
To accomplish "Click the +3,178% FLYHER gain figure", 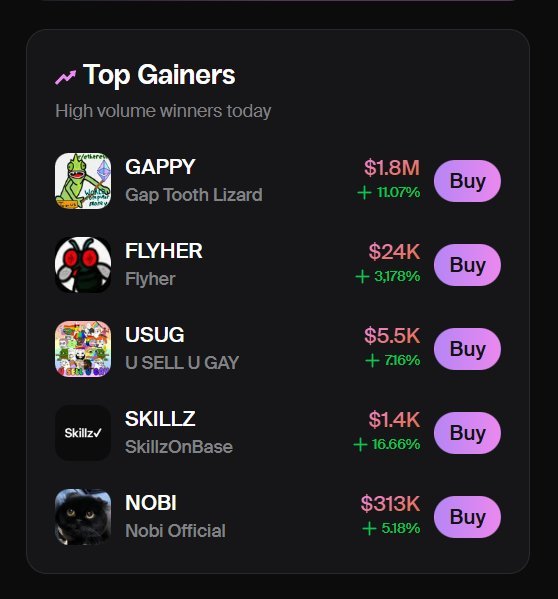I will (x=388, y=276).
